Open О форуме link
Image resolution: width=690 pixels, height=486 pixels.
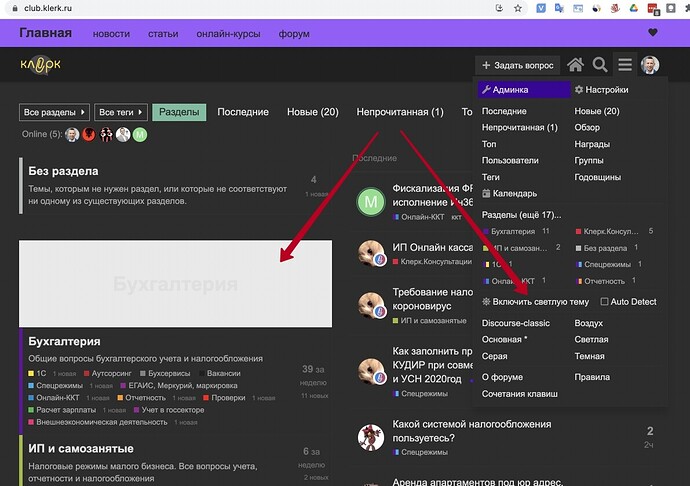click(502, 377)
